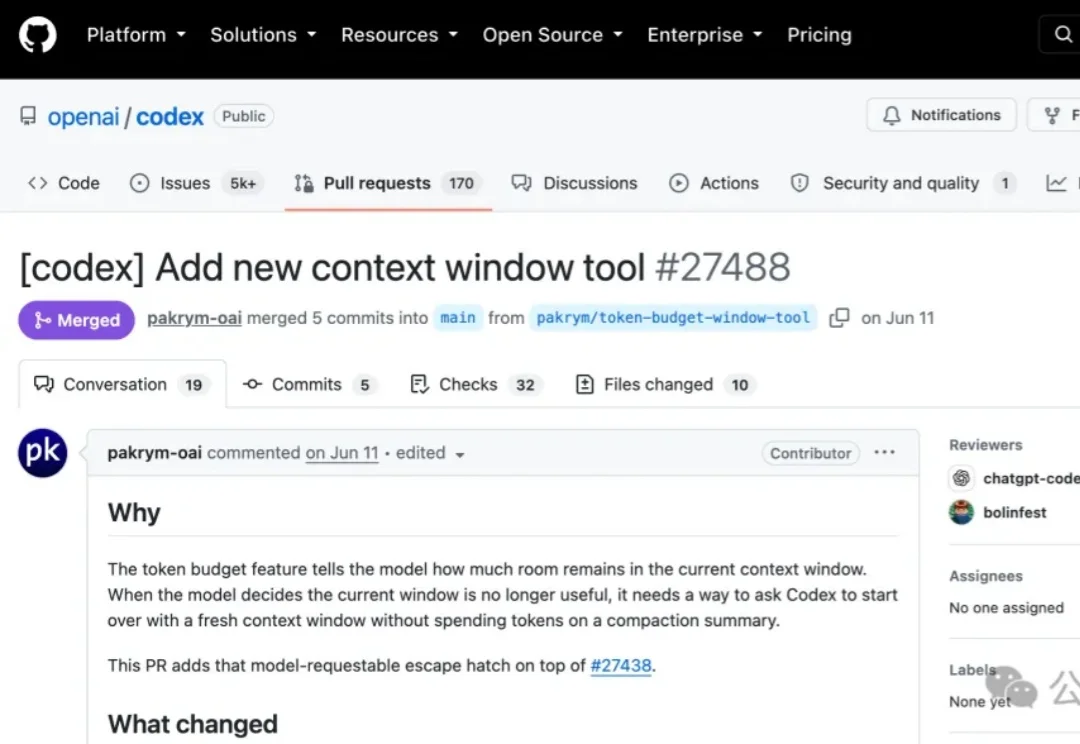Screen dimensions: 1080x744
Task: Expand the Platform dropdown menu
Action: pos(136,34)
